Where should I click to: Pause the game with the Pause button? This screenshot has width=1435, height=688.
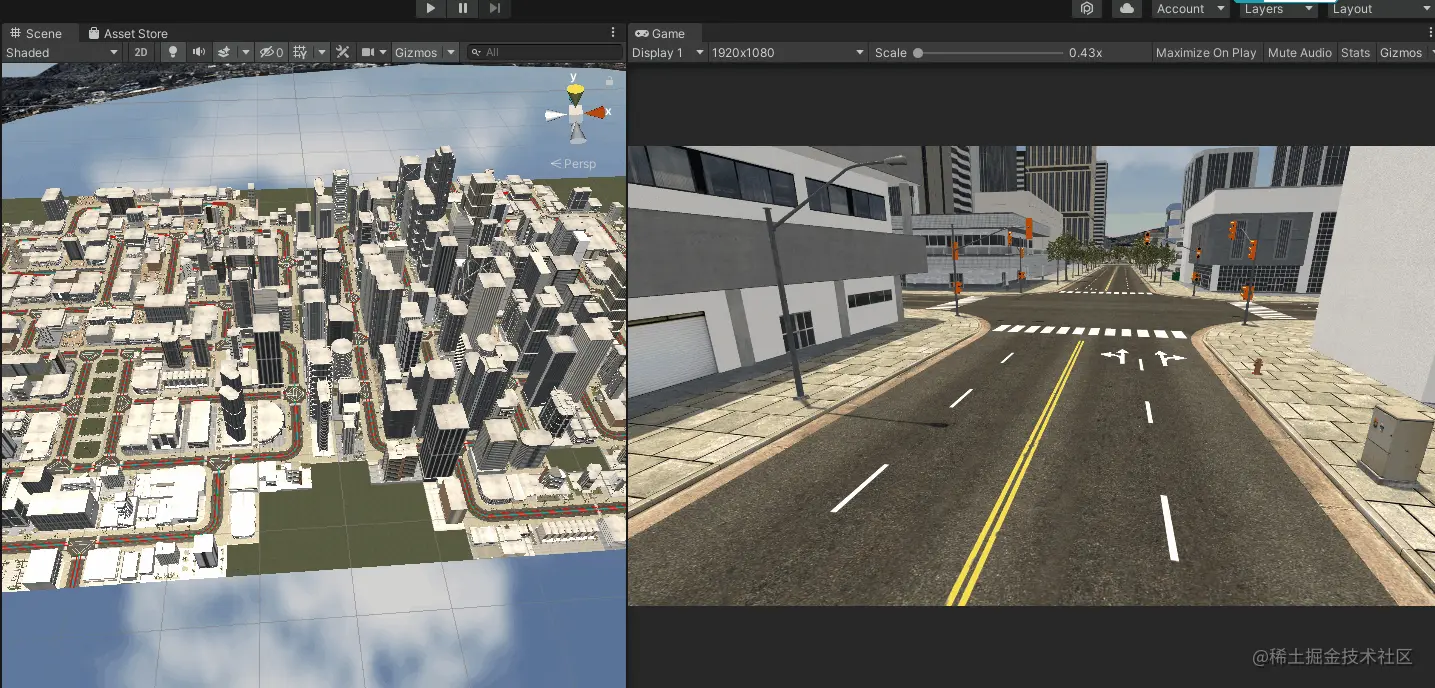(x=463, y=8)
